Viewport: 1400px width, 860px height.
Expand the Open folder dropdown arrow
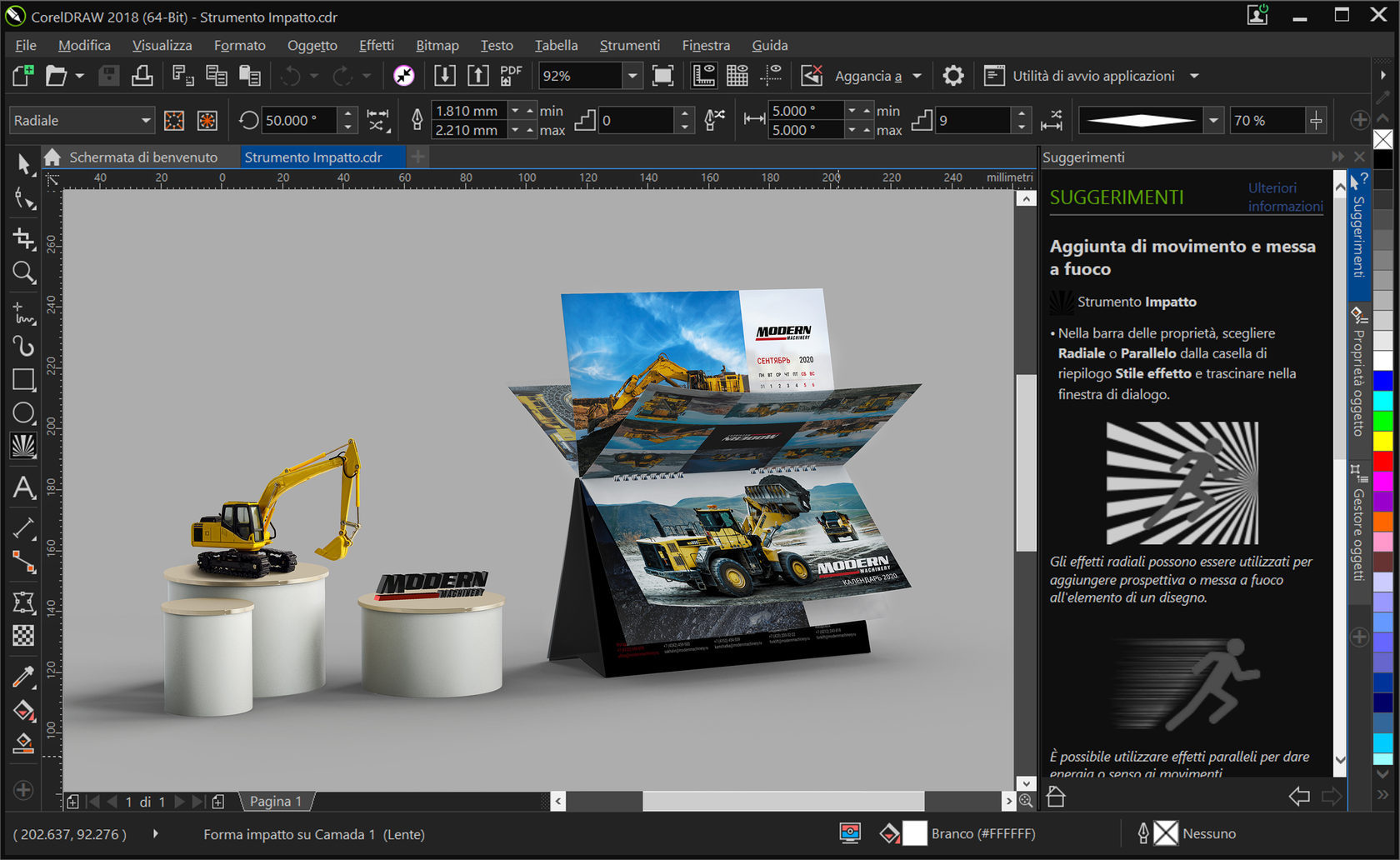pyautogui.click(x=79, y=76)
